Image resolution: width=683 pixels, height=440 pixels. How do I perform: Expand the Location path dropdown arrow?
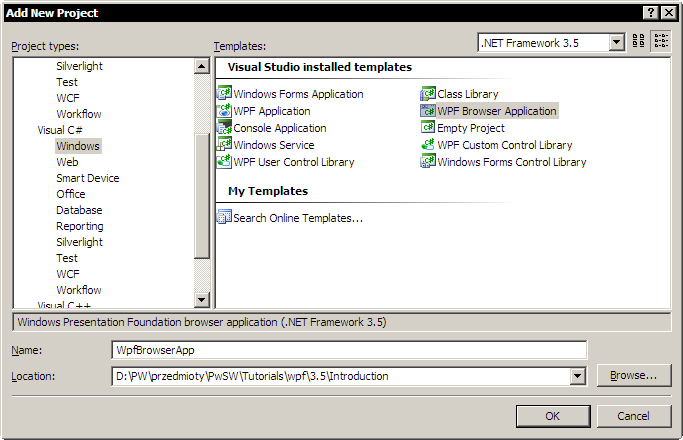tap(577, 376)
